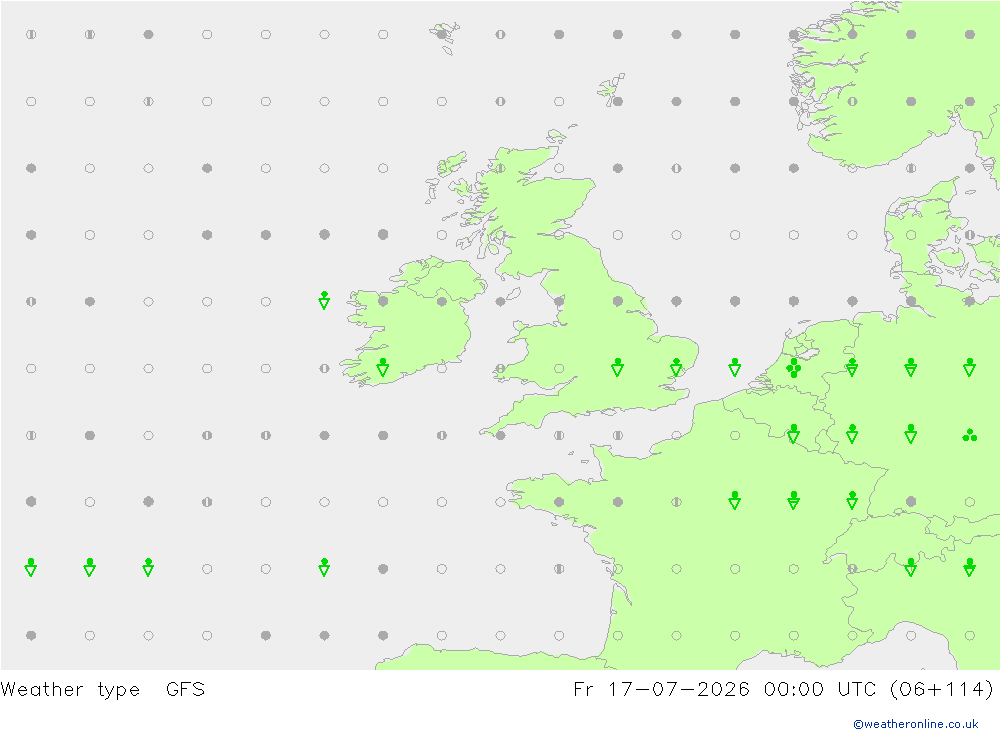Select the filled gray dot over Northern Ireland

[441, 301]
